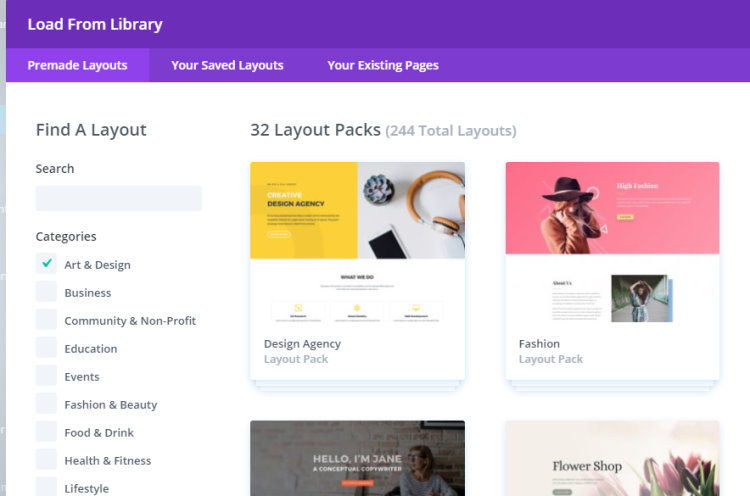
Task: Enable Community & Non-Profit category
Action: (x=46, y=320)
